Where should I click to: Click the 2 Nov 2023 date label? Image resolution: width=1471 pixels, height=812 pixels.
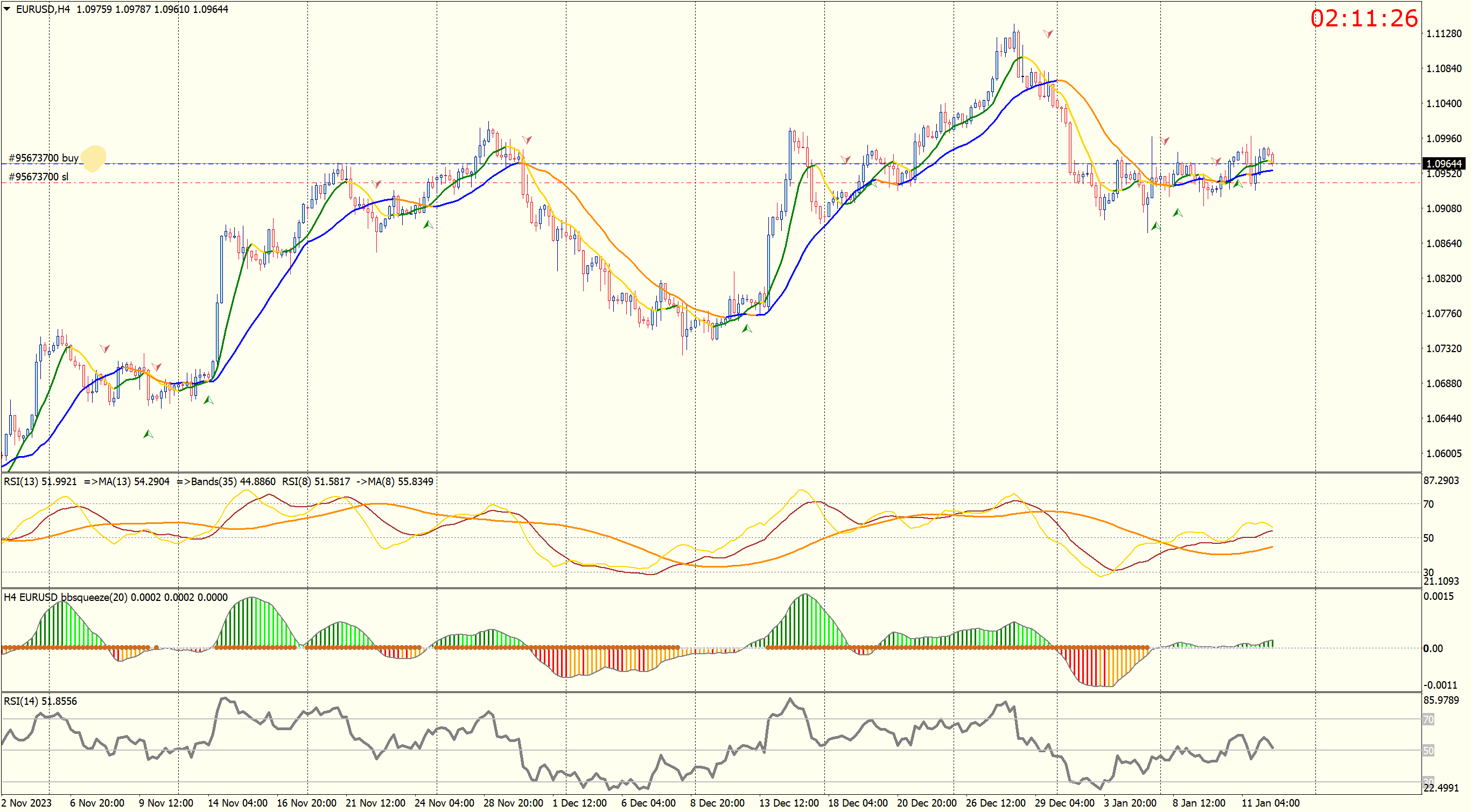26,803
